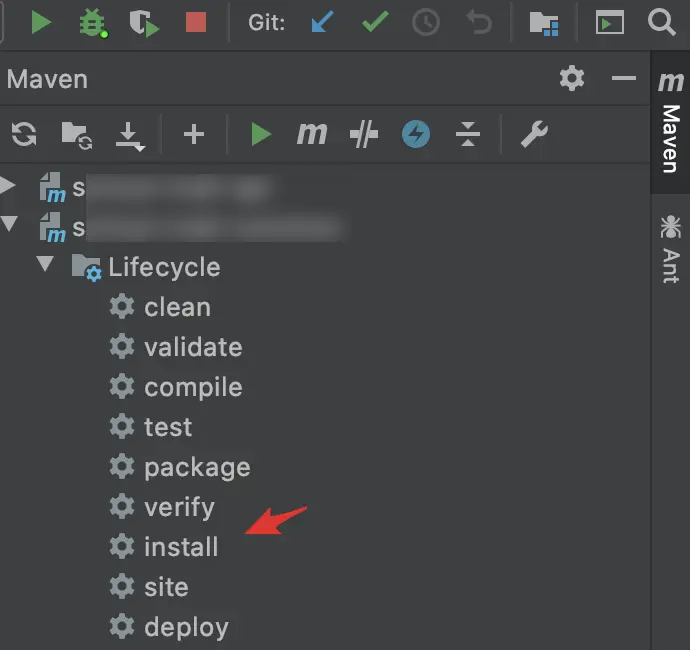Run selected Maven build green arrow
The height and width of the screenshot is (650, 690).
[261, 134]
